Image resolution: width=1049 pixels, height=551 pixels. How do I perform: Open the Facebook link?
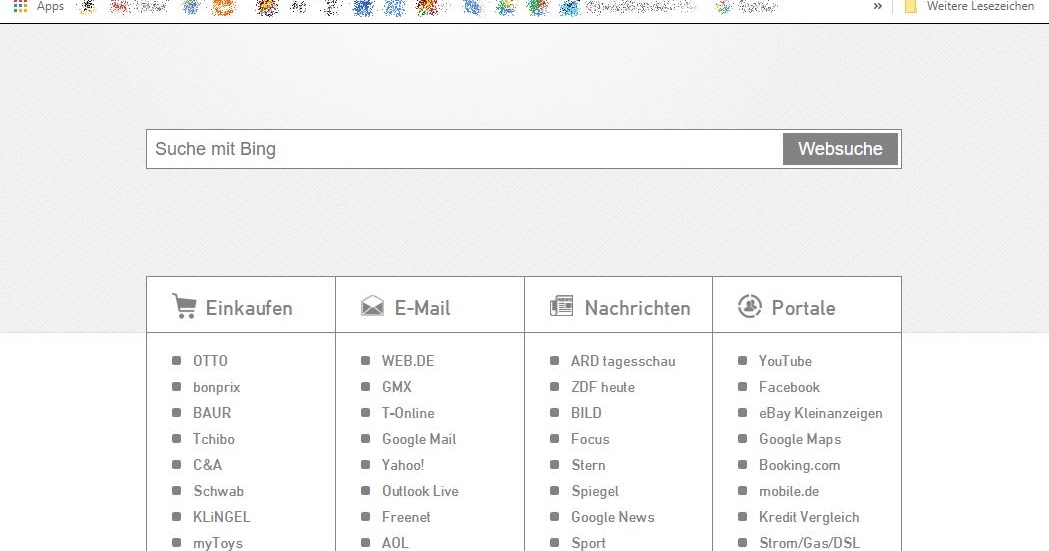click(x=789, y=387)
